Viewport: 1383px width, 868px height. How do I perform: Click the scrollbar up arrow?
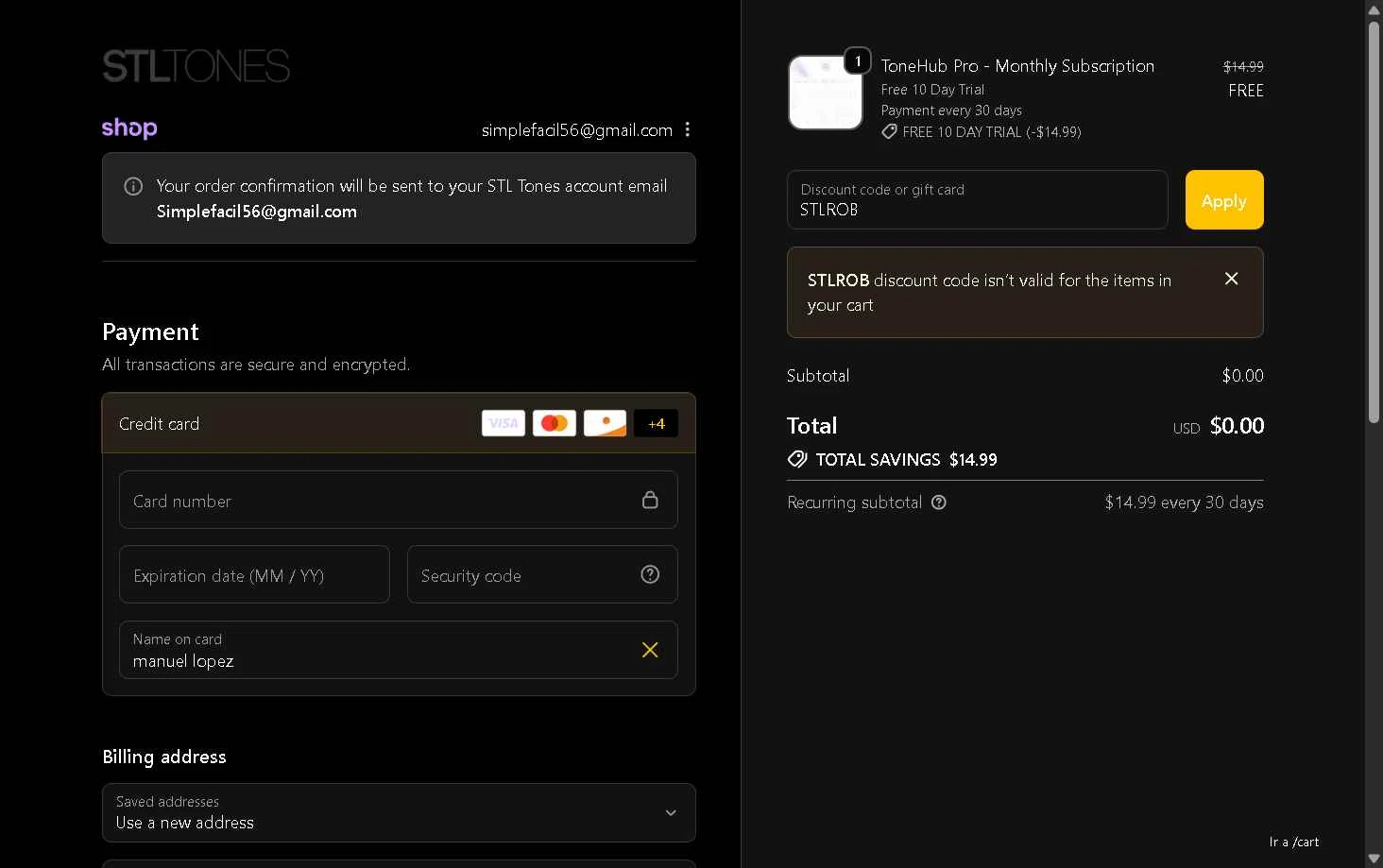pos(1374,9)
